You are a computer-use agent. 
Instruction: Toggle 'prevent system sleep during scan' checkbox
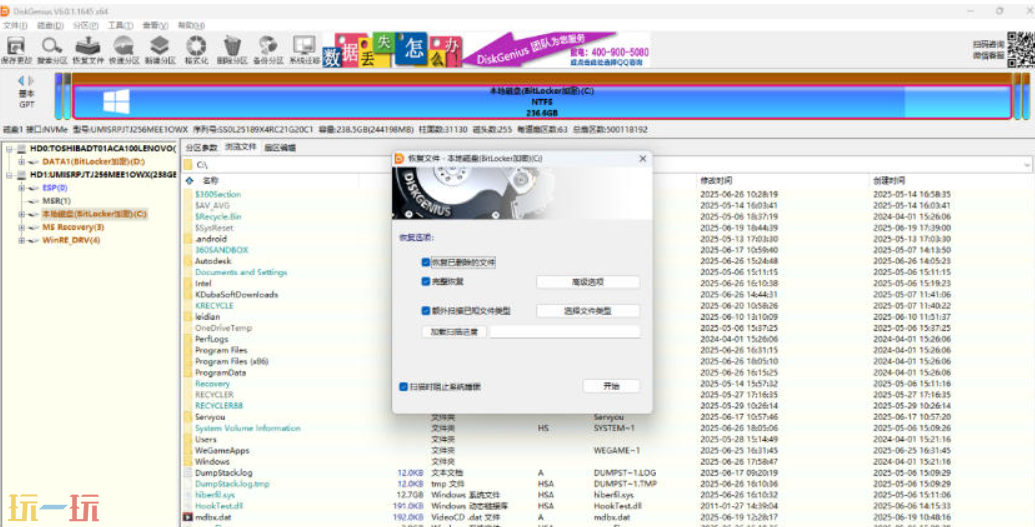pos(403,386)
